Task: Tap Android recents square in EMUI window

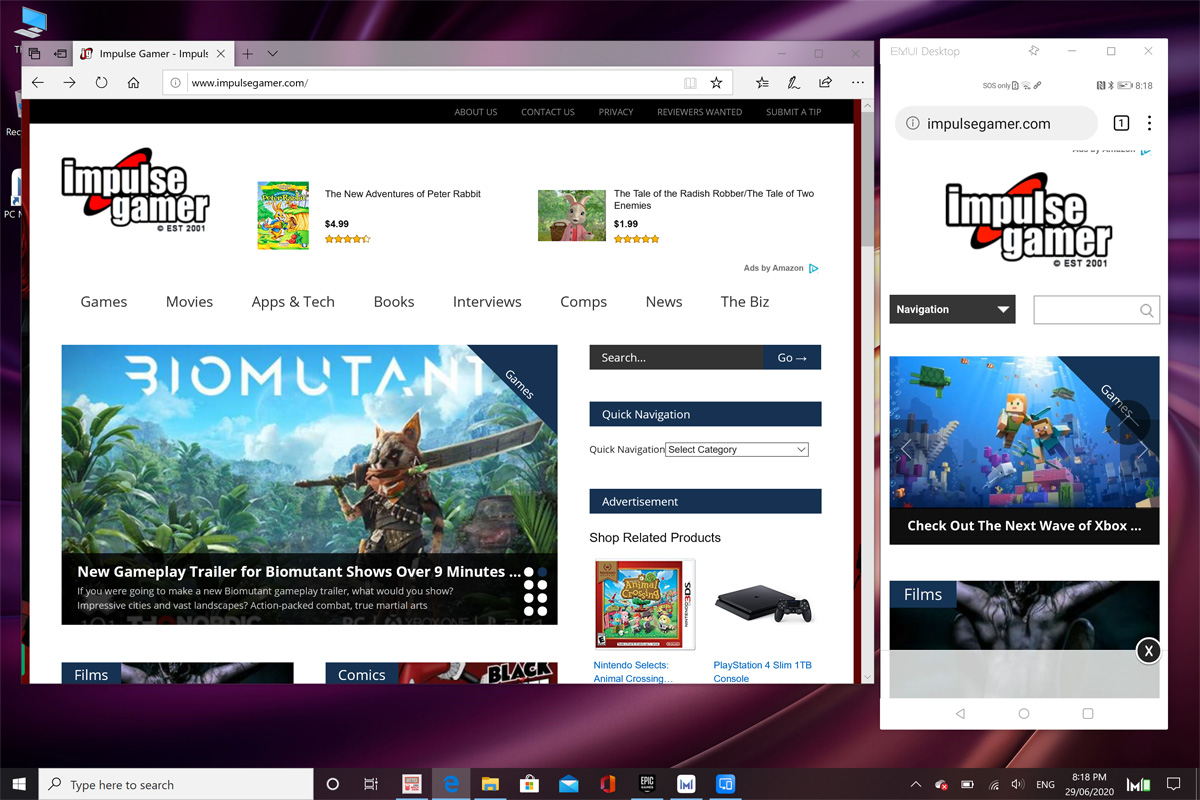Action: (x=1088, y=714)
